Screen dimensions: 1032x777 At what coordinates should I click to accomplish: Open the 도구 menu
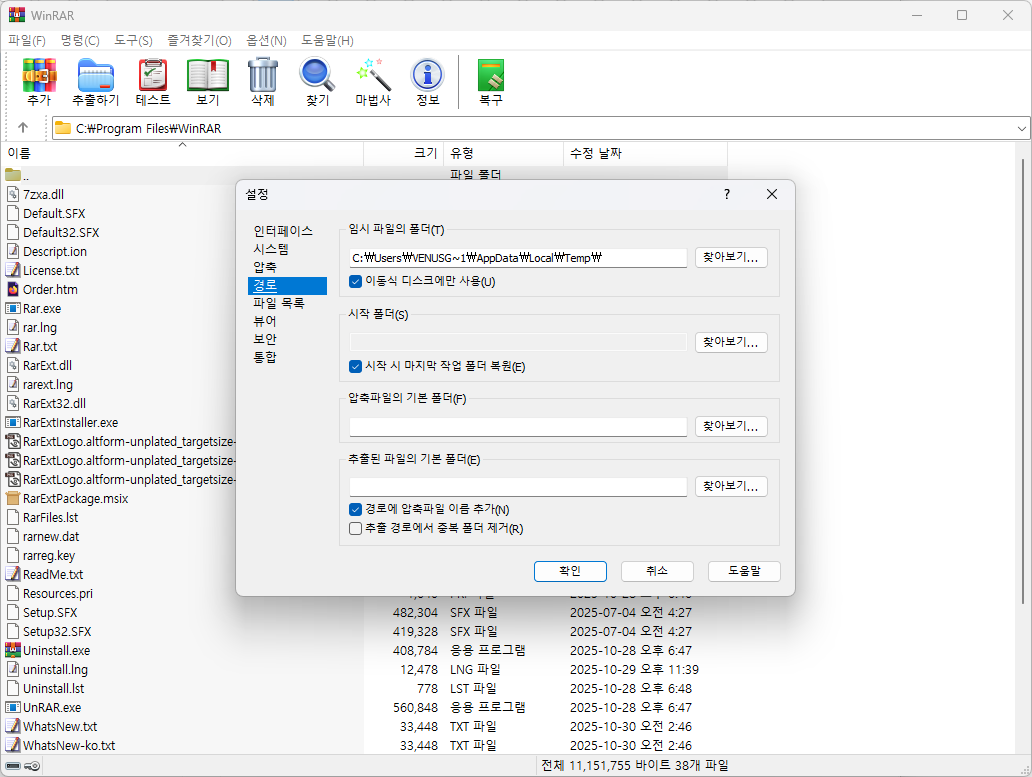[134, 41]
